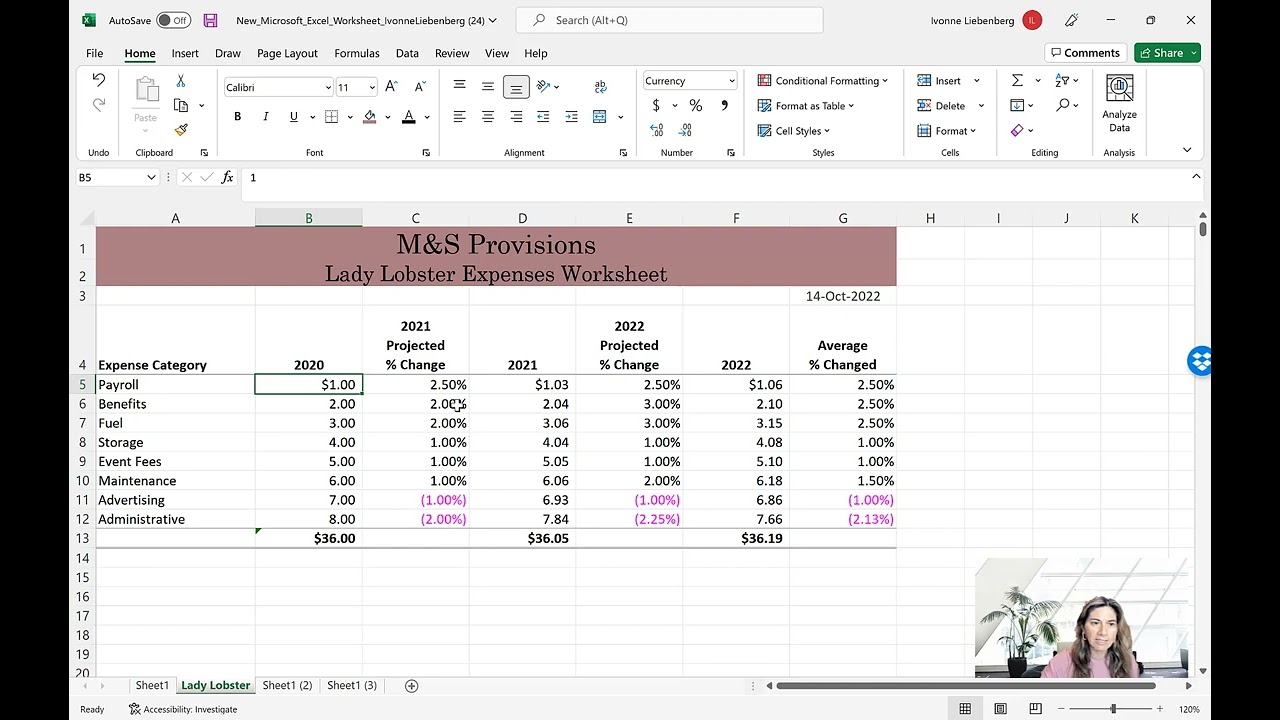This screenshot has height=720, width=1280.
Task: Click the Share button
Action: tap(1167, 53)
